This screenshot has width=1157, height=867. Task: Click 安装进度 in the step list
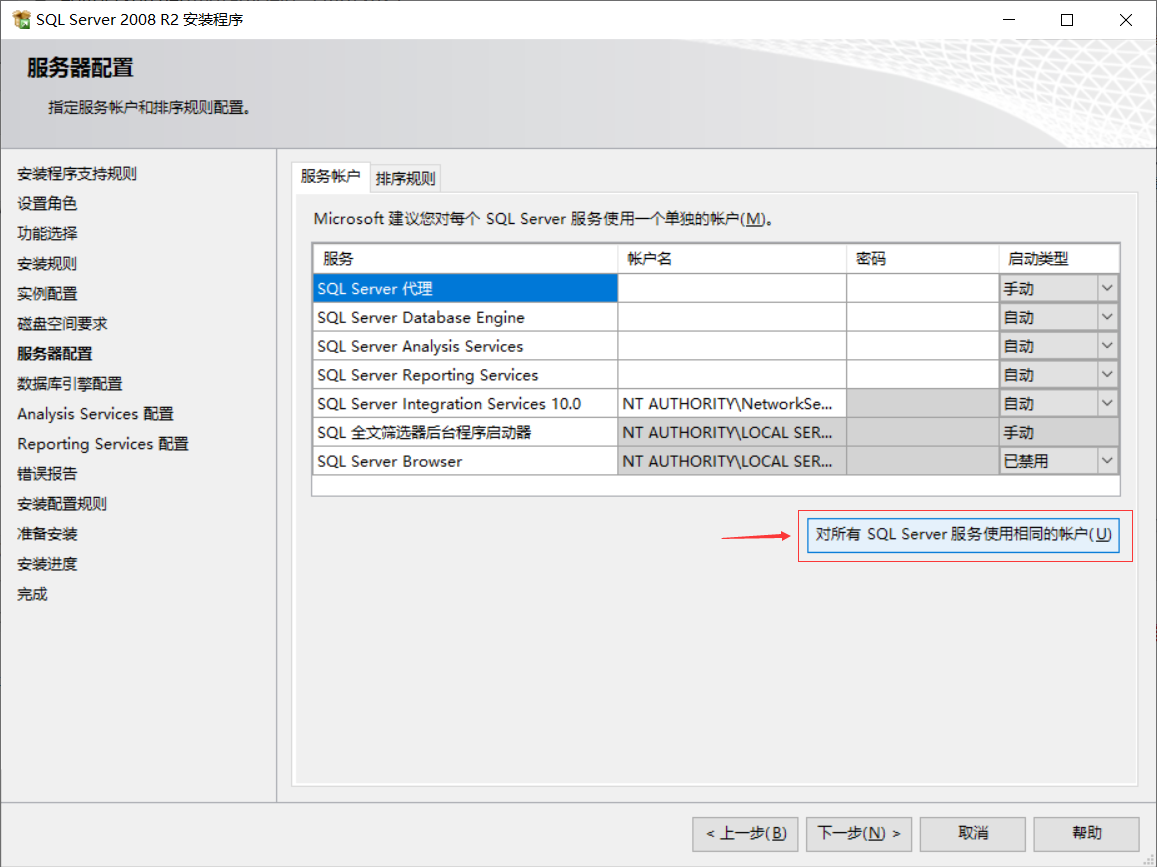coord(47,564)
